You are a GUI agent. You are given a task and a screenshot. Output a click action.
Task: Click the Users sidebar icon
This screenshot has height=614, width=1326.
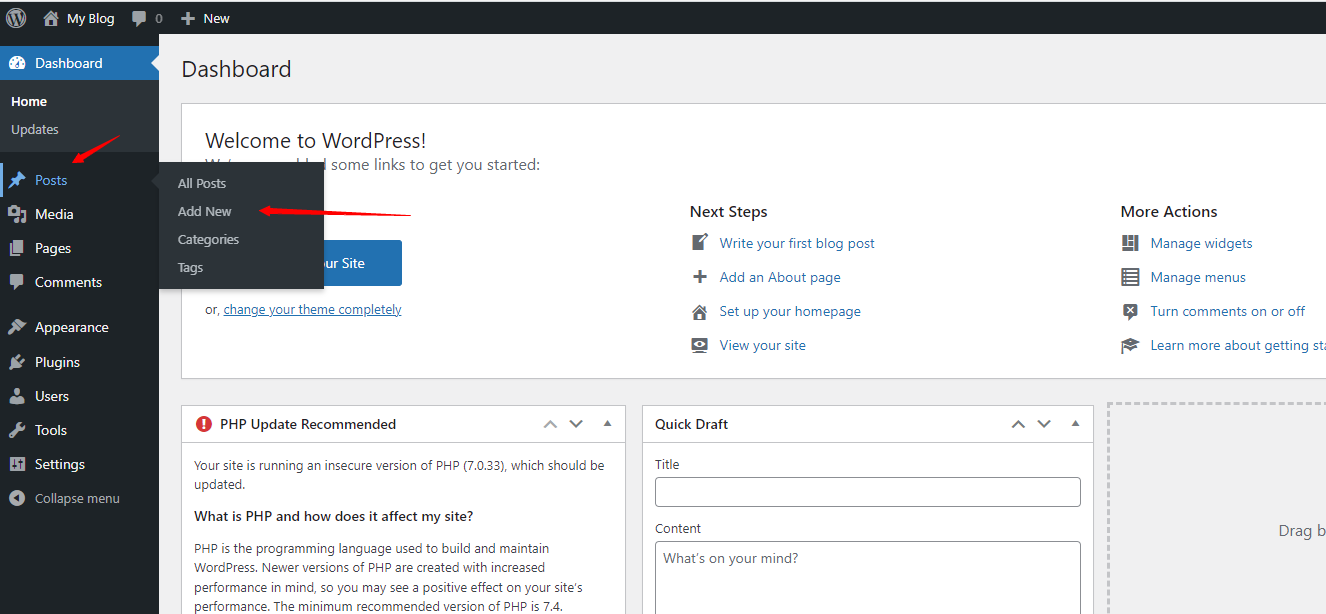pyautogui.click(x=17, y=396)
